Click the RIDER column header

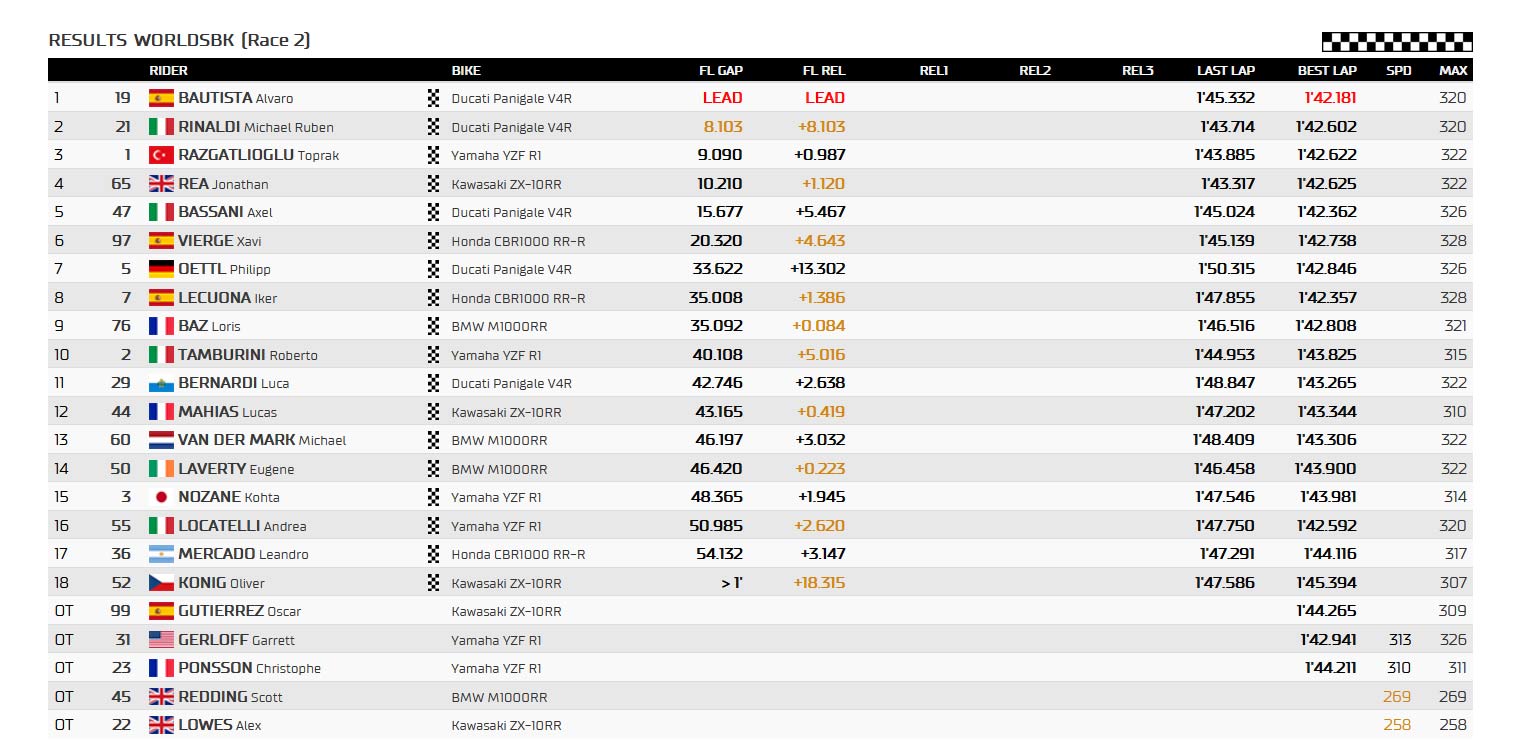tap(168, 71)
